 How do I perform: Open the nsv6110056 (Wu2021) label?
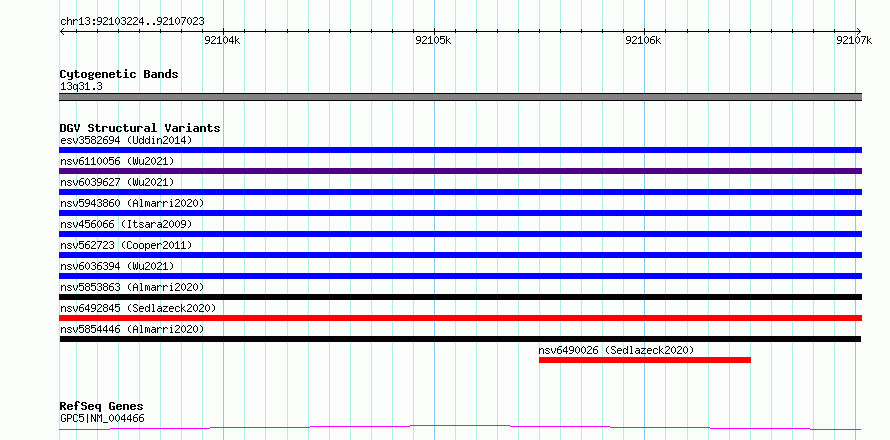tap(117, 161)
